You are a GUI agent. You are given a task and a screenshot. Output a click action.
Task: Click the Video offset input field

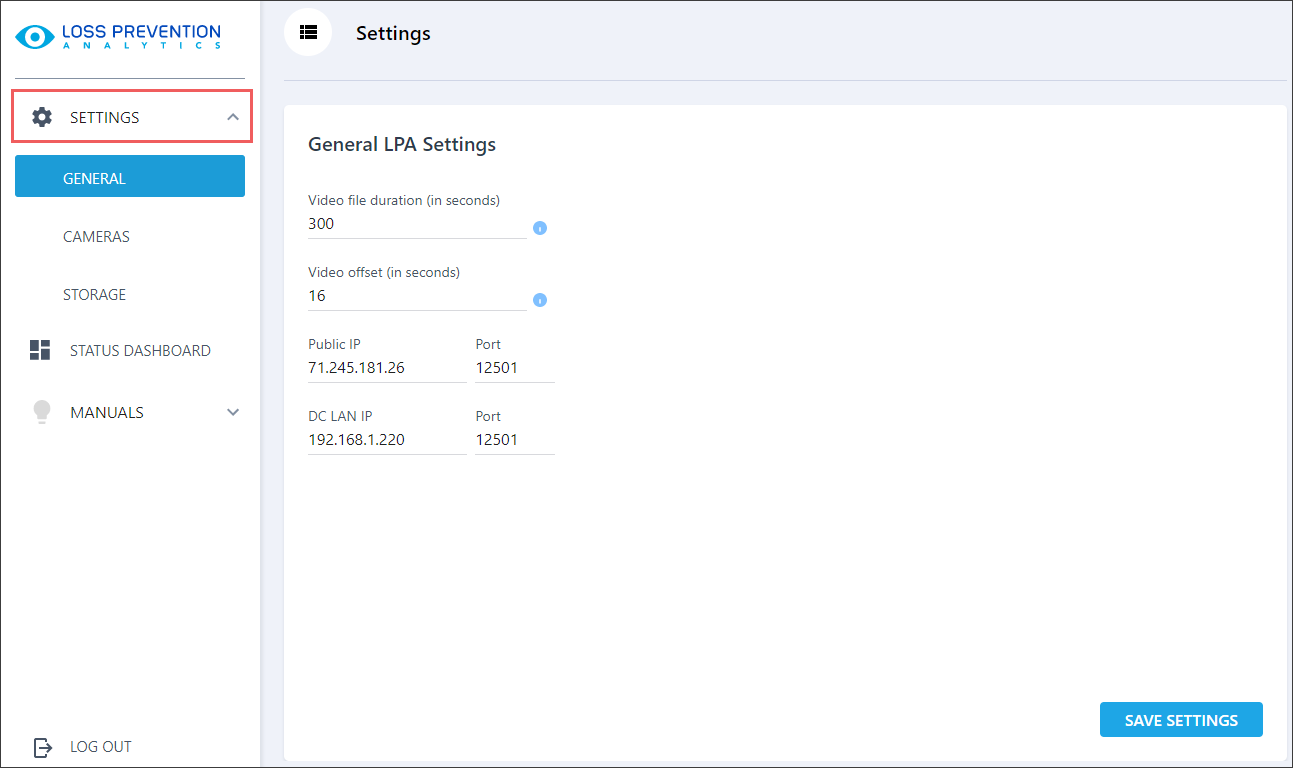pyautogui.click(x=416, y=296)
